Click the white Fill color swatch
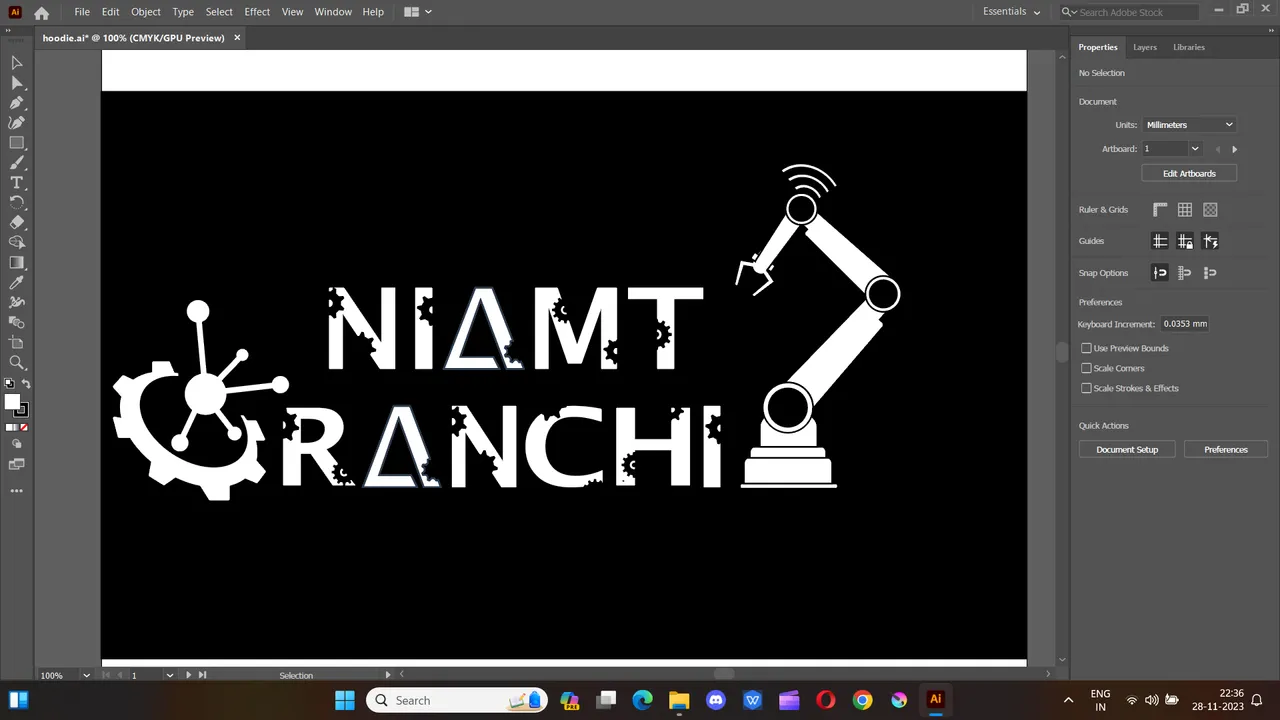 [12, 401]
